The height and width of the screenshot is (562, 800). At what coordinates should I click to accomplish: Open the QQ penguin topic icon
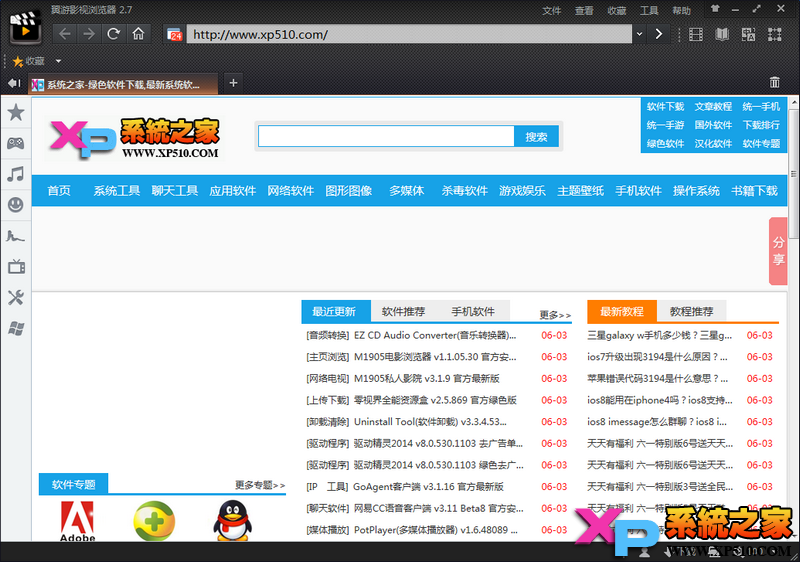tap(232, 521)
